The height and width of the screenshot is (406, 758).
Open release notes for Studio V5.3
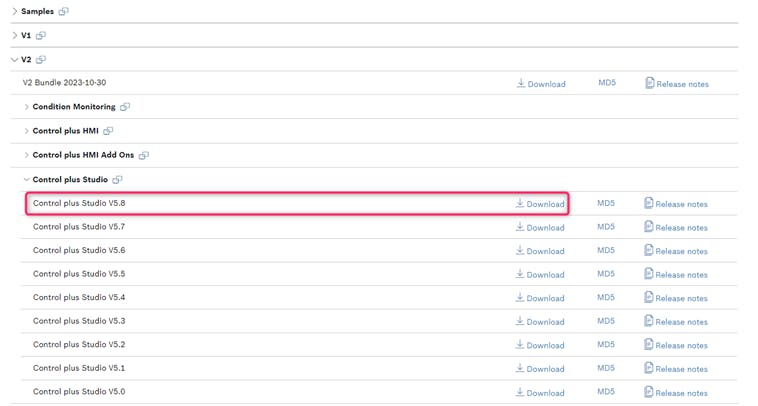click(x=676, y=321)
